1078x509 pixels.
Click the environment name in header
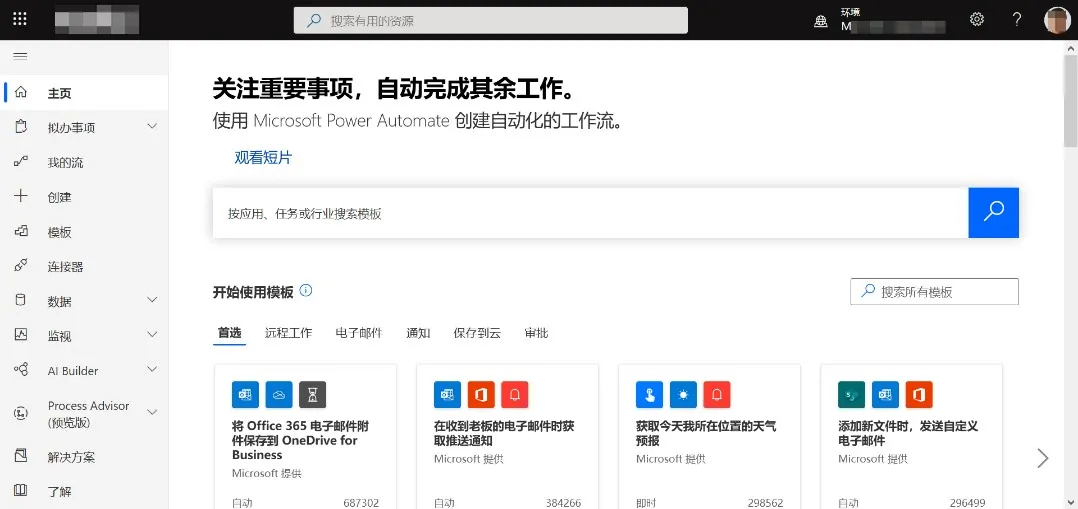click(x=893, y=27)
